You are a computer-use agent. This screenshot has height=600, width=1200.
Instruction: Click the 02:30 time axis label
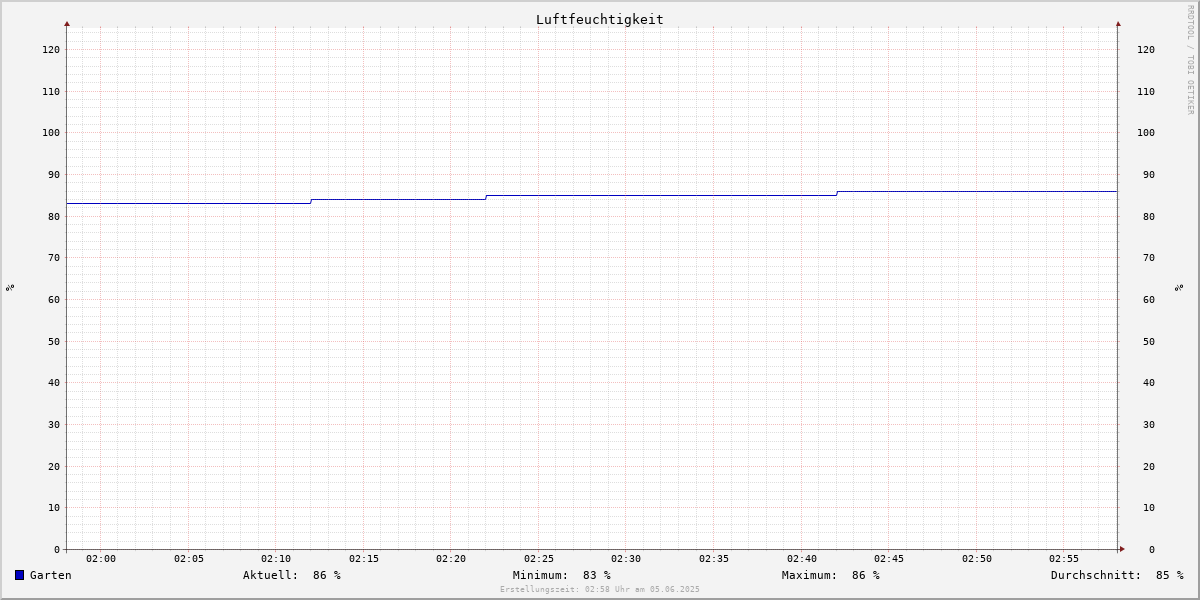coord(627,559)
